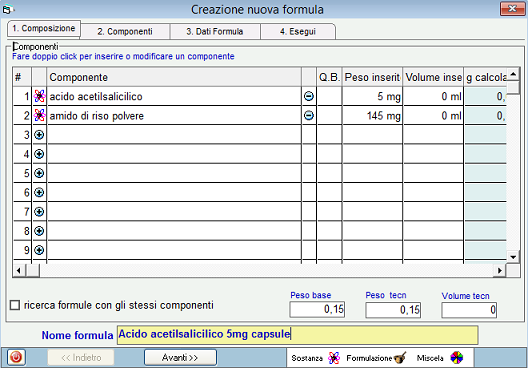Click the Volume tecn field
The image size is (528, 368).
click(x=469, y=310)
